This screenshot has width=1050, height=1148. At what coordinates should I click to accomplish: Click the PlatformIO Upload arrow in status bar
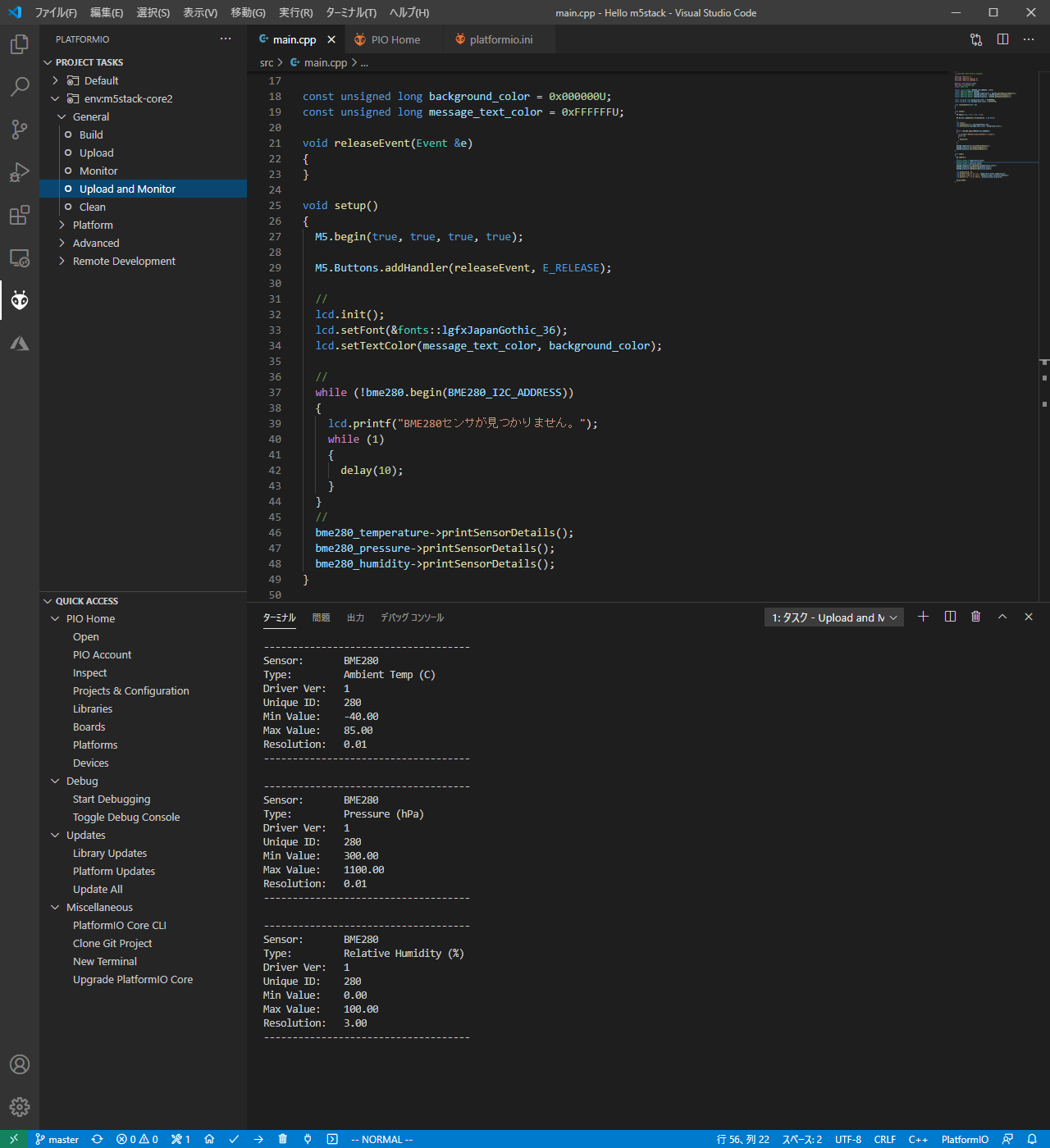pyautogui.click(x=258, y=1139)
